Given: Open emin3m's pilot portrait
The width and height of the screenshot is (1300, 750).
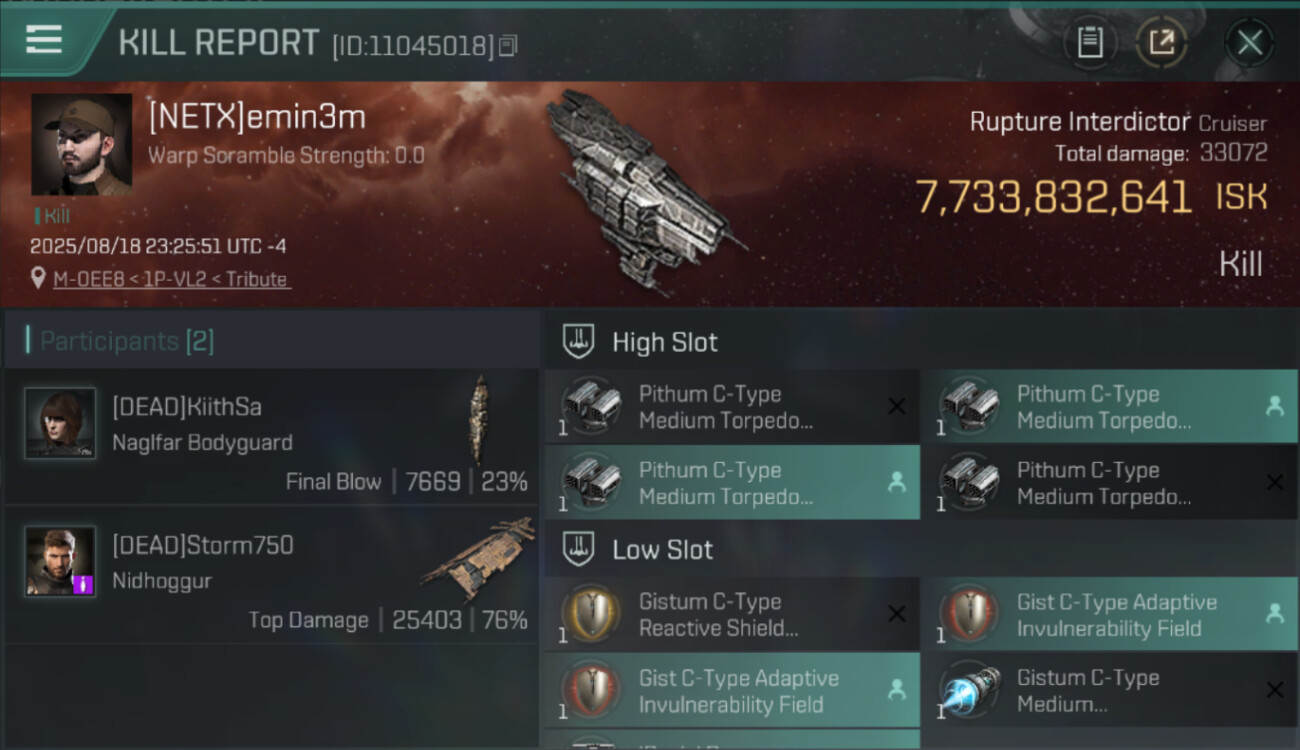Looking at the screenshot, I should click(82, 145).
